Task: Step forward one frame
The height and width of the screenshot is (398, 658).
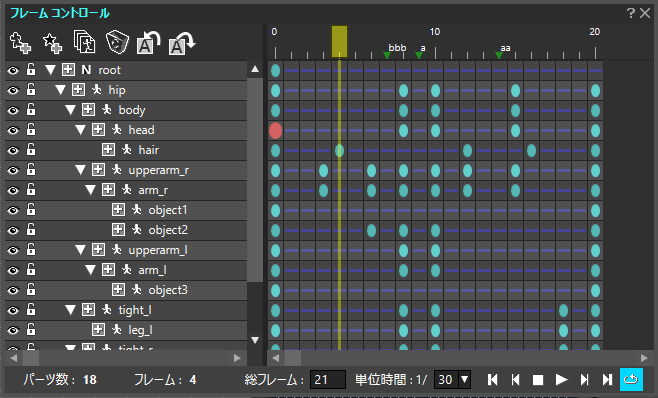Action: [584, 380]
